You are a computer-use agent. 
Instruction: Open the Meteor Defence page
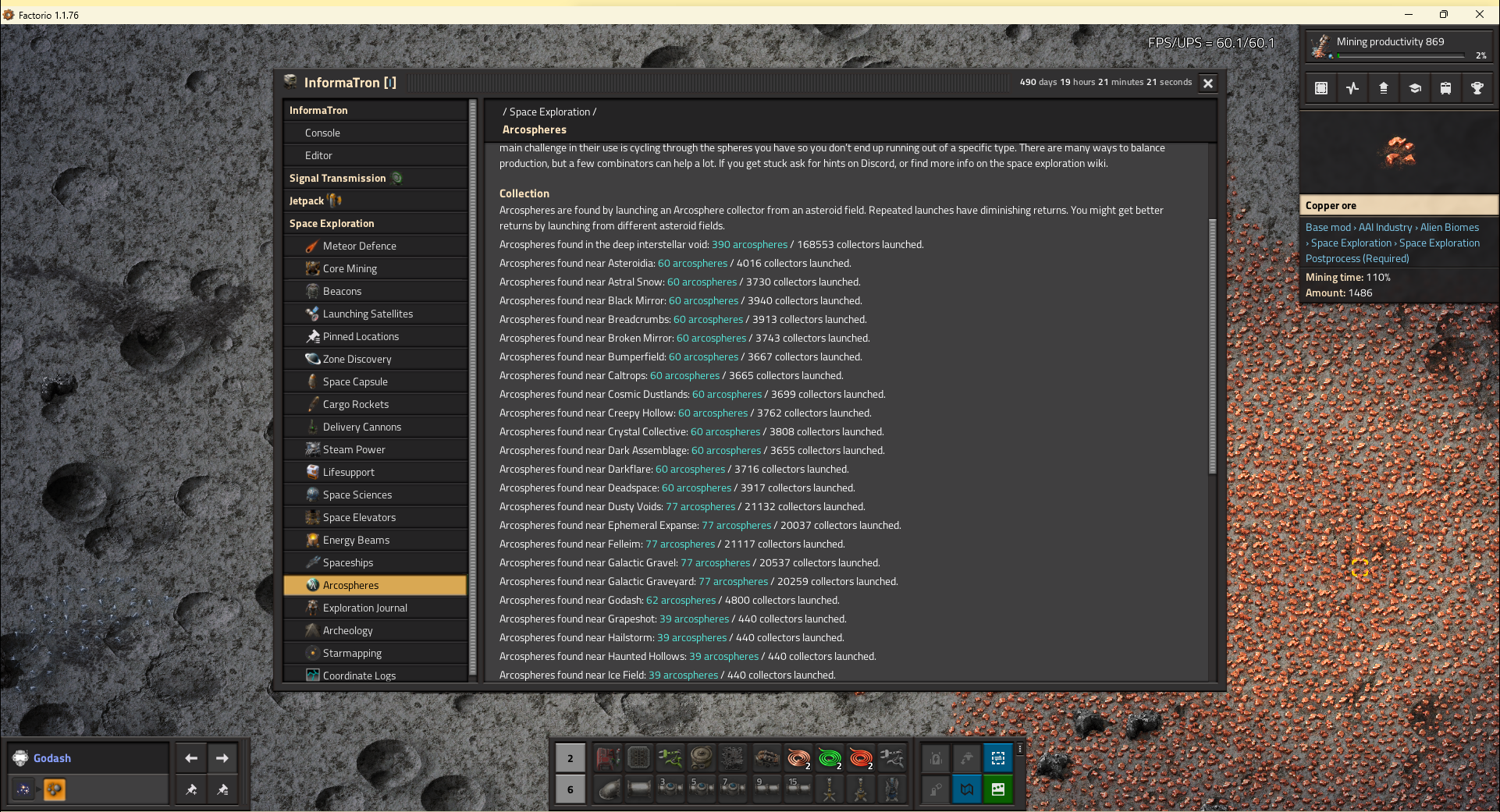point(375,246)
